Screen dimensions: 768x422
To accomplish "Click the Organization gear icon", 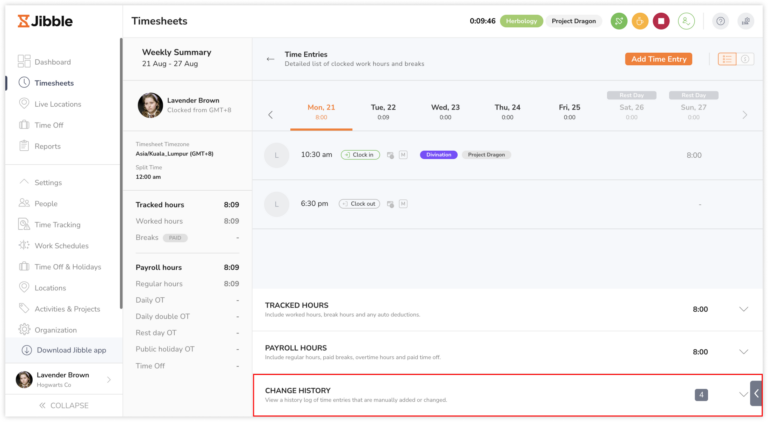I will [24, 329].
